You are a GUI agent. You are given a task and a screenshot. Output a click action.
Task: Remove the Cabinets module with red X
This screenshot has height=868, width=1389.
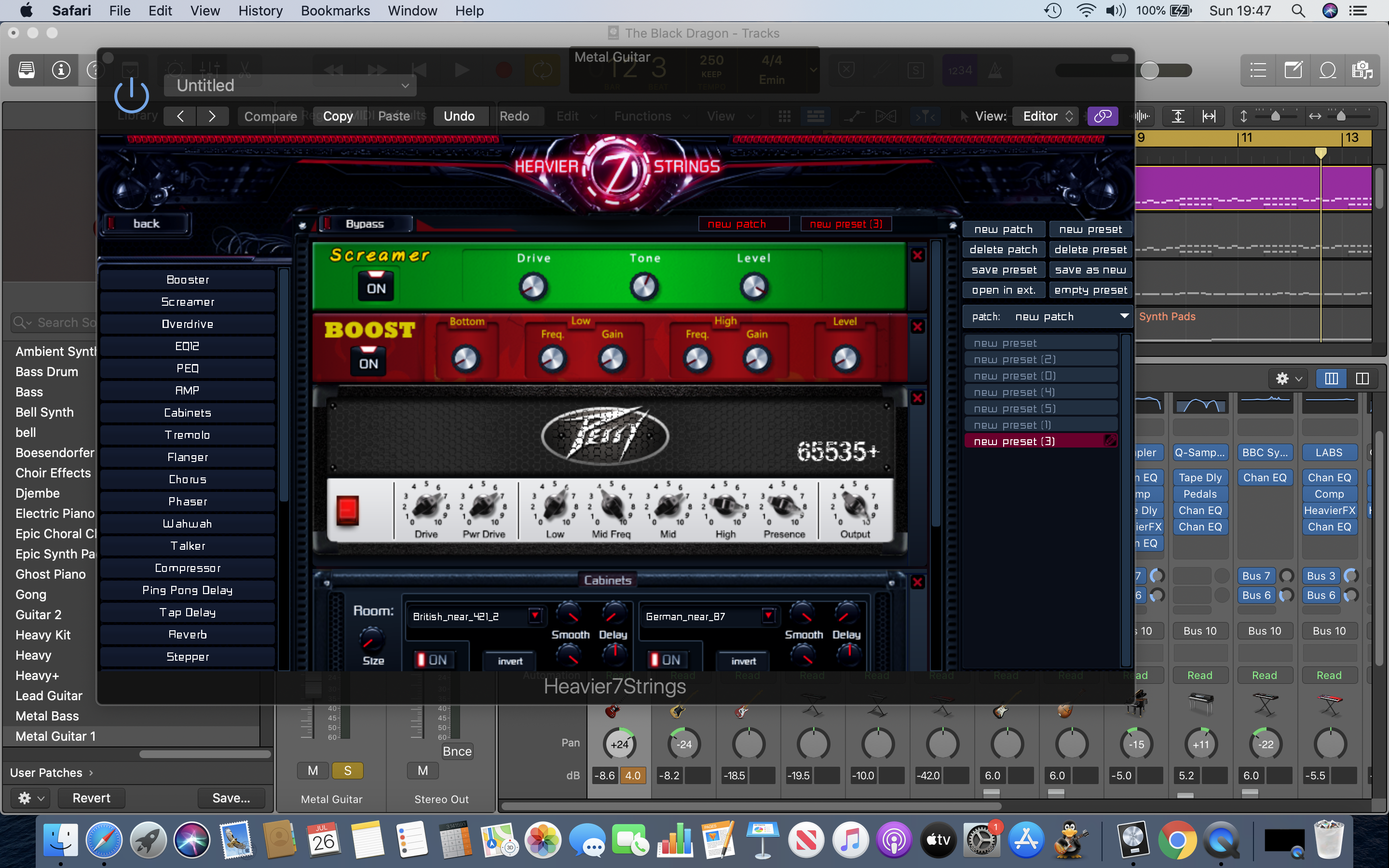(918, 582)
